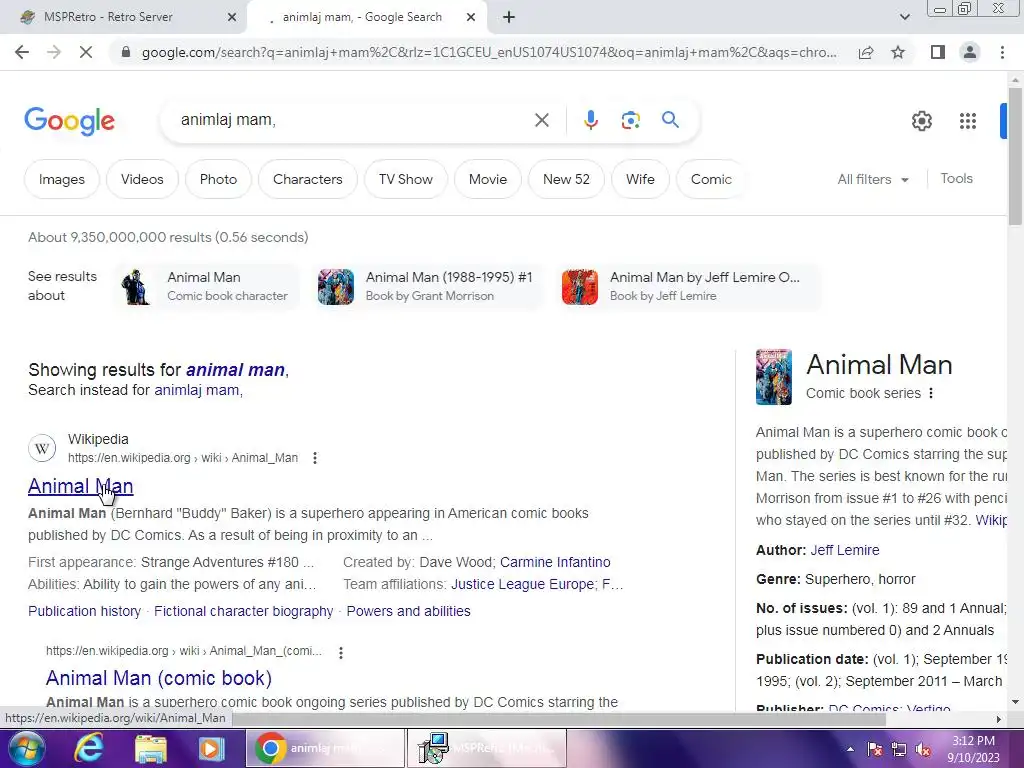Select the Photo filter chip
1024x768 pixels.
(218, 179)
